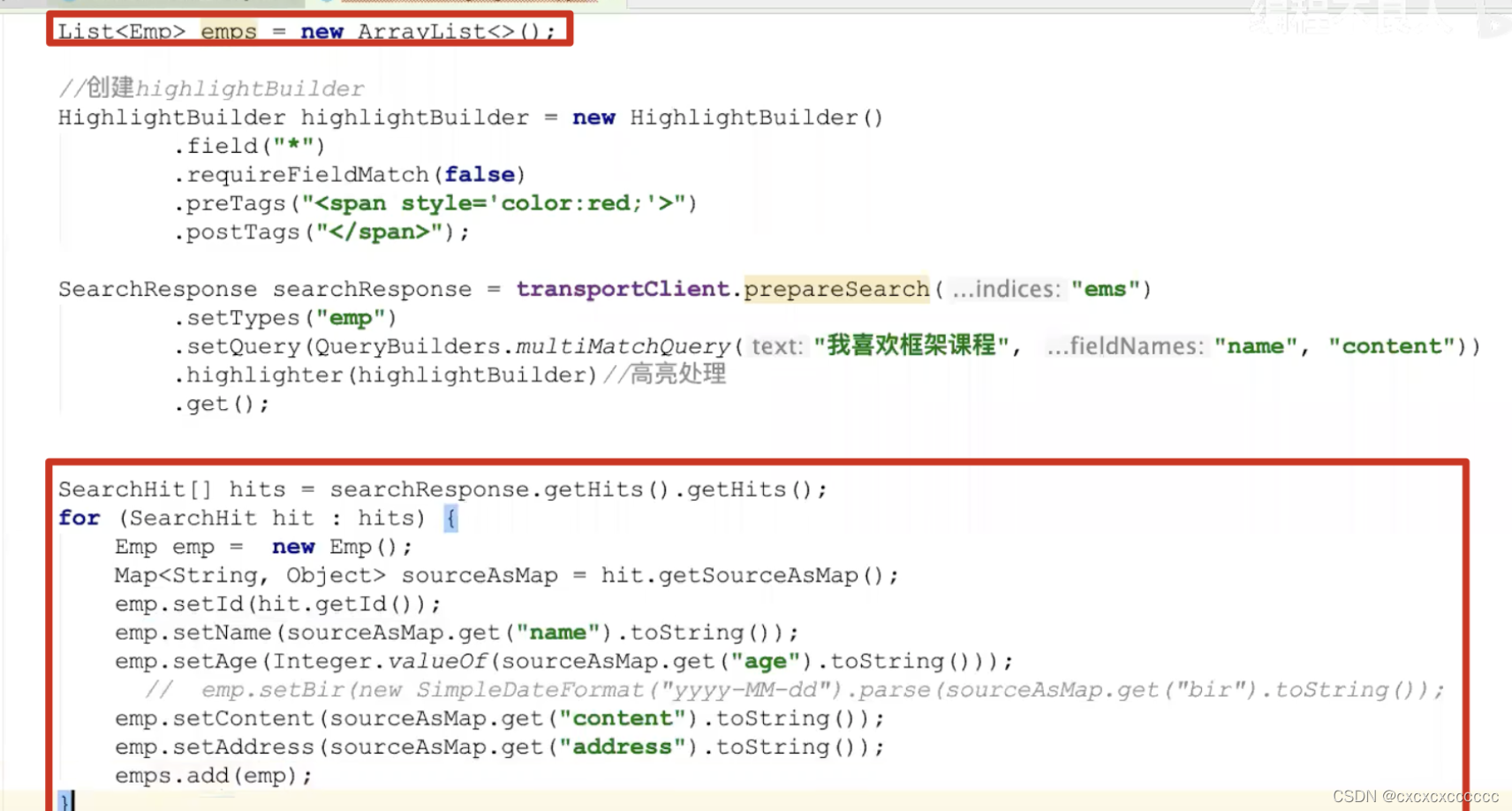Click the highlighted 'prepareSearch' method
1512x811 pixels.
click(836, 289)
